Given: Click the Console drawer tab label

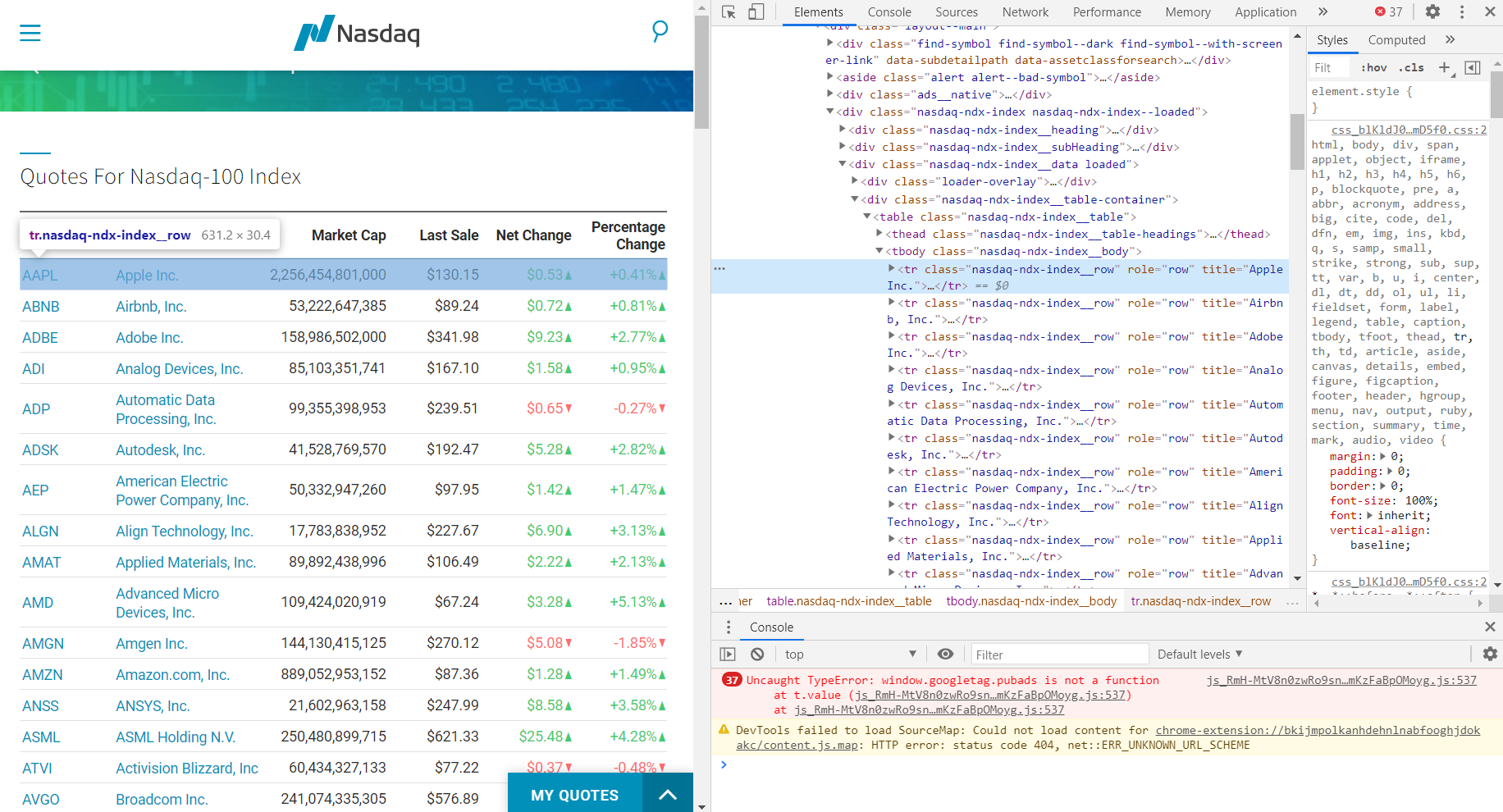Looking at the screenshot, I should [x=771, y=627].
